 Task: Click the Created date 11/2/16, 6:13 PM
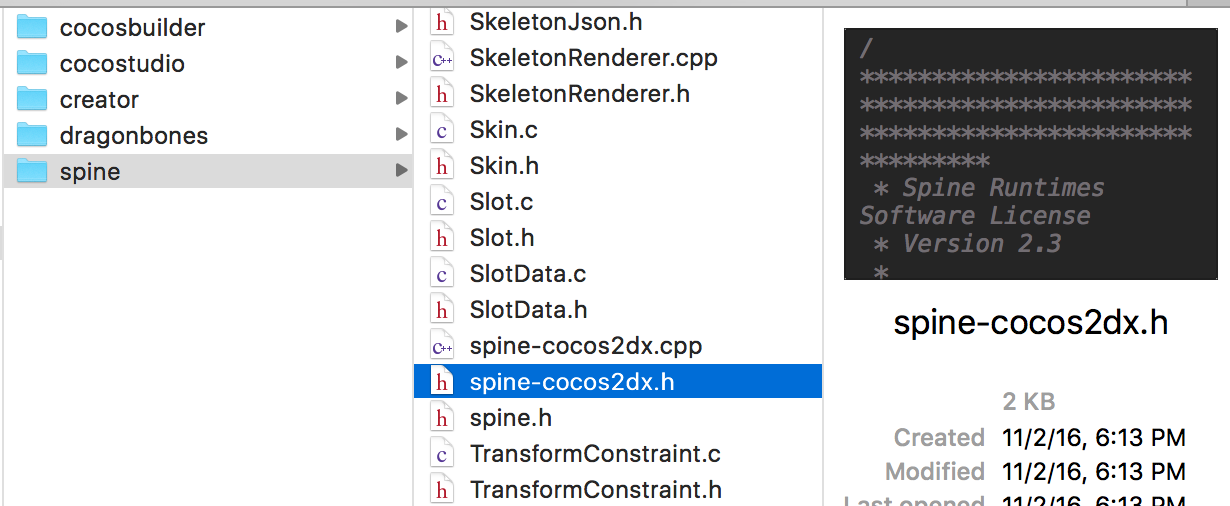pos(1094,438)
